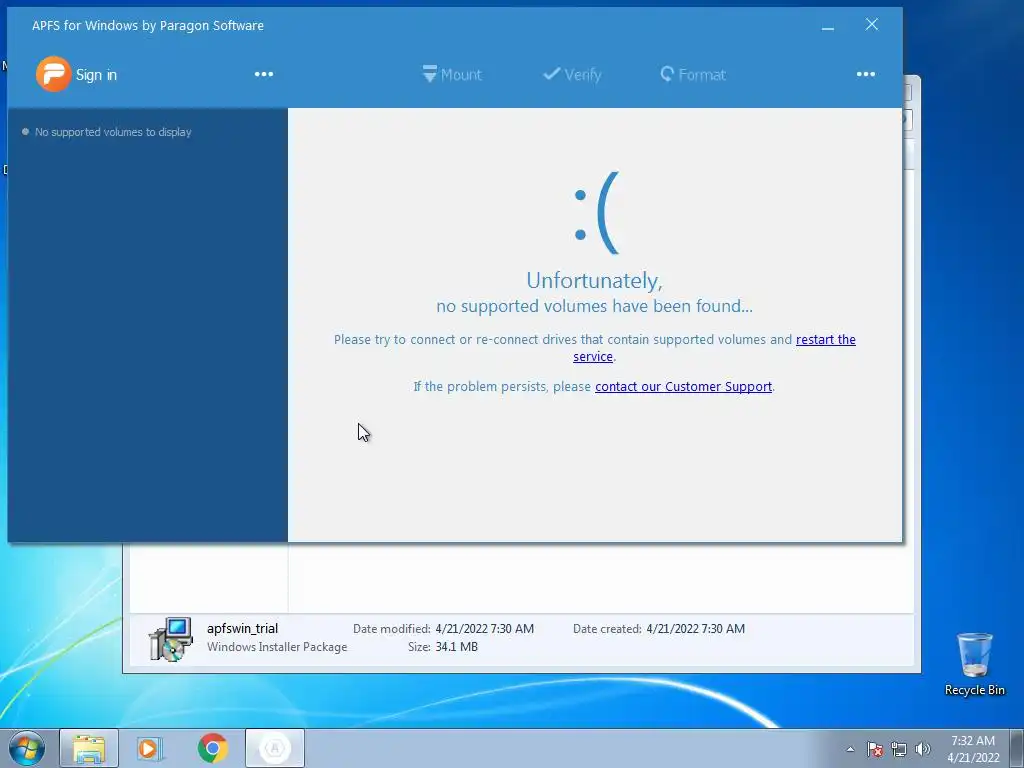Click the apfswin_trial file name in Explorer

[x=242, y=628]
